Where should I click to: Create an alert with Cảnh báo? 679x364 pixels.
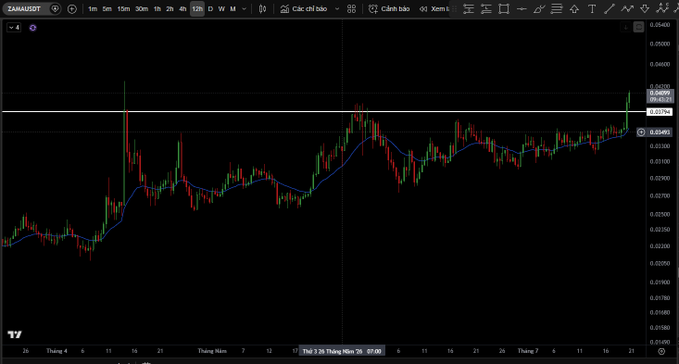pos(389,9)
